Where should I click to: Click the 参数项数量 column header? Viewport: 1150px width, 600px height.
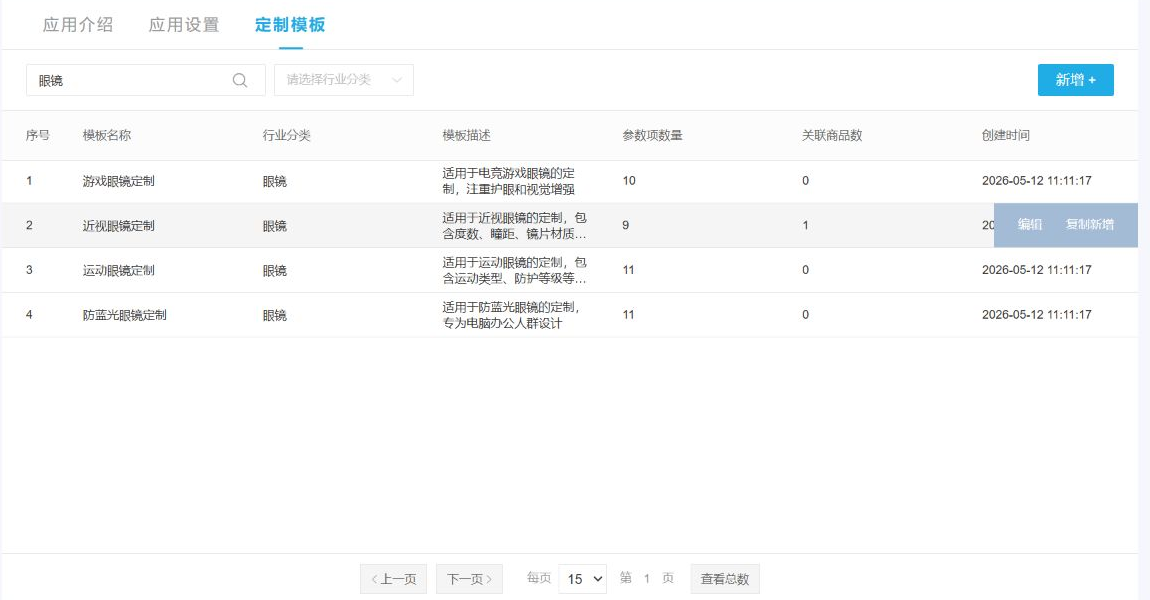pos(652,135)
